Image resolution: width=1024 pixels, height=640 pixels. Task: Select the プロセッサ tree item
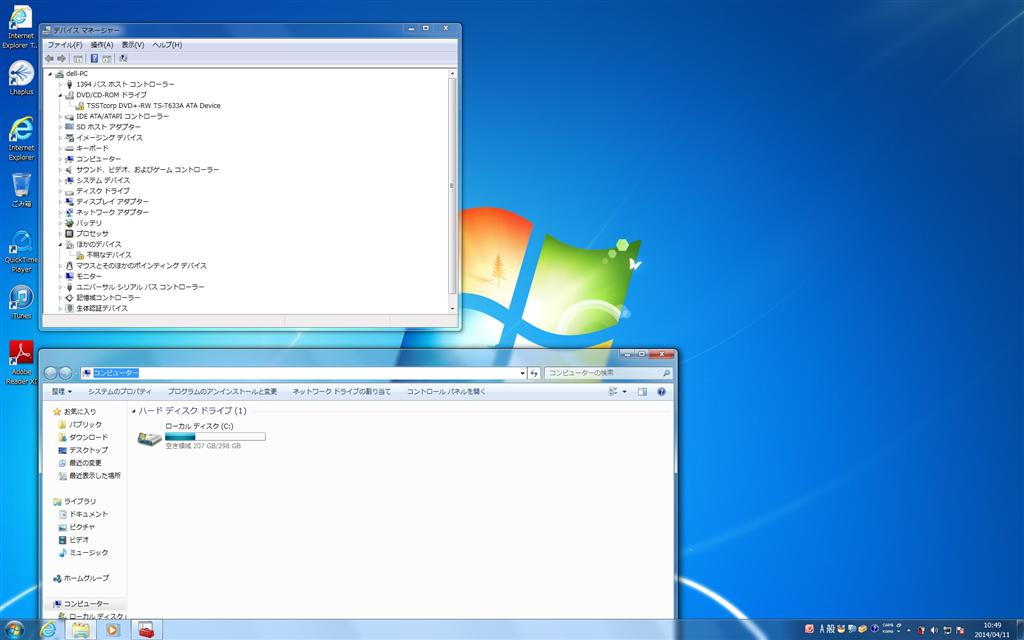click(x=92, y=234)
